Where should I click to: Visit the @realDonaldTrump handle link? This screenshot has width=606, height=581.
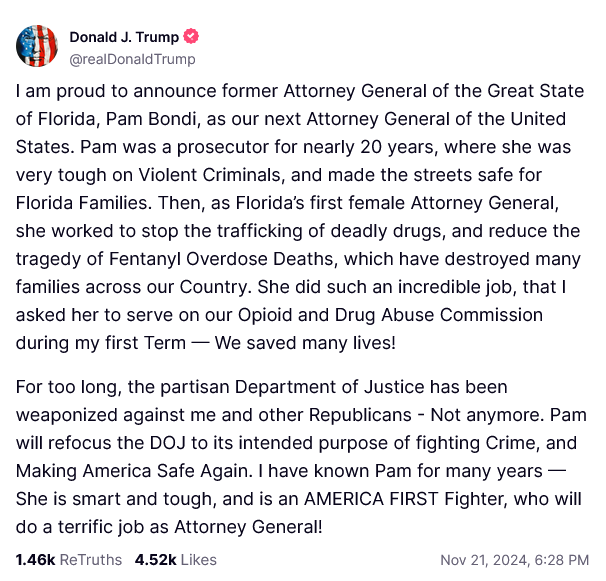tap(132, 59)
